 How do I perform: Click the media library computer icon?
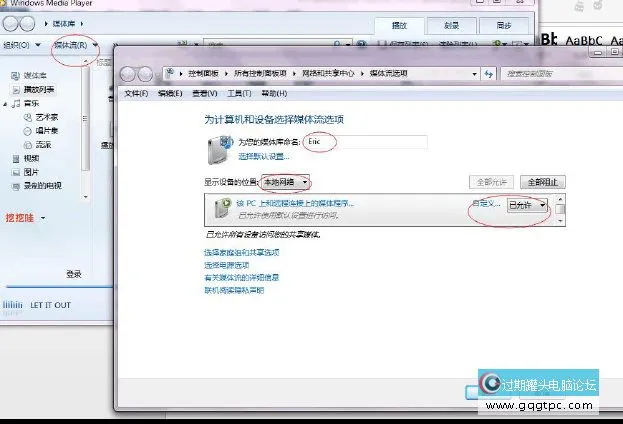pyautogui.click(x=220, y=150)
